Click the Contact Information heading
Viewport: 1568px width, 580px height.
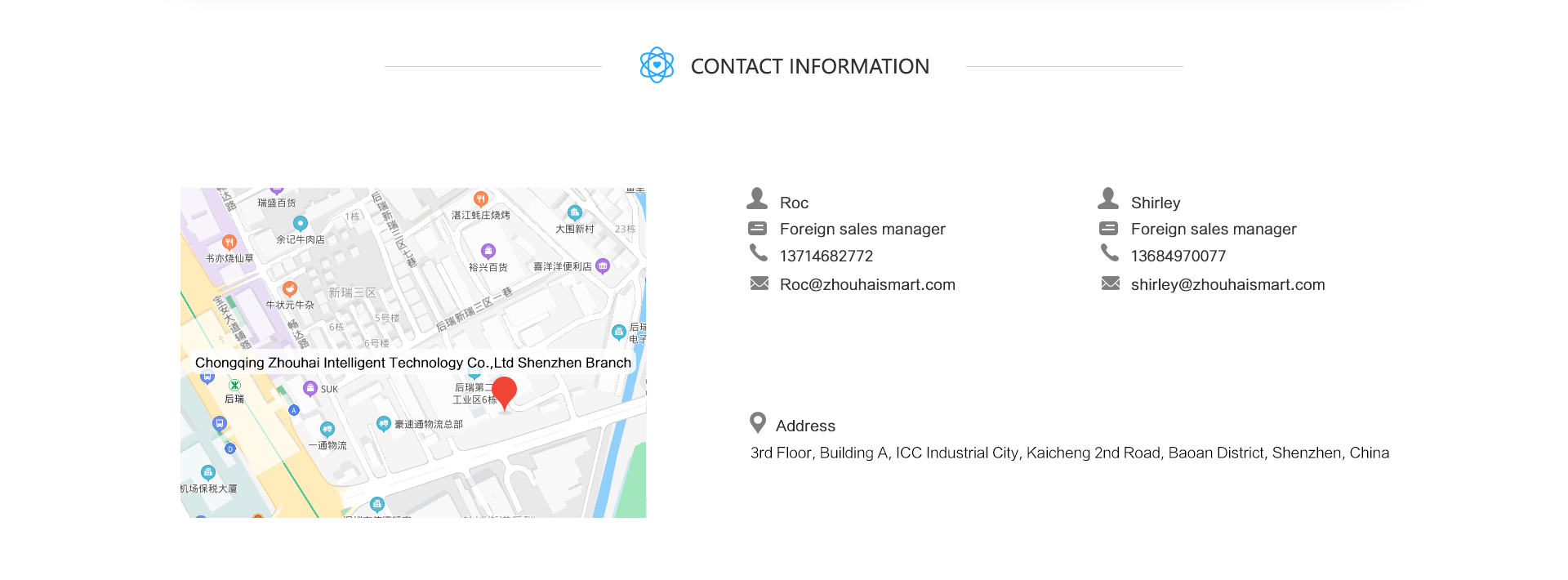pos(809,66)
